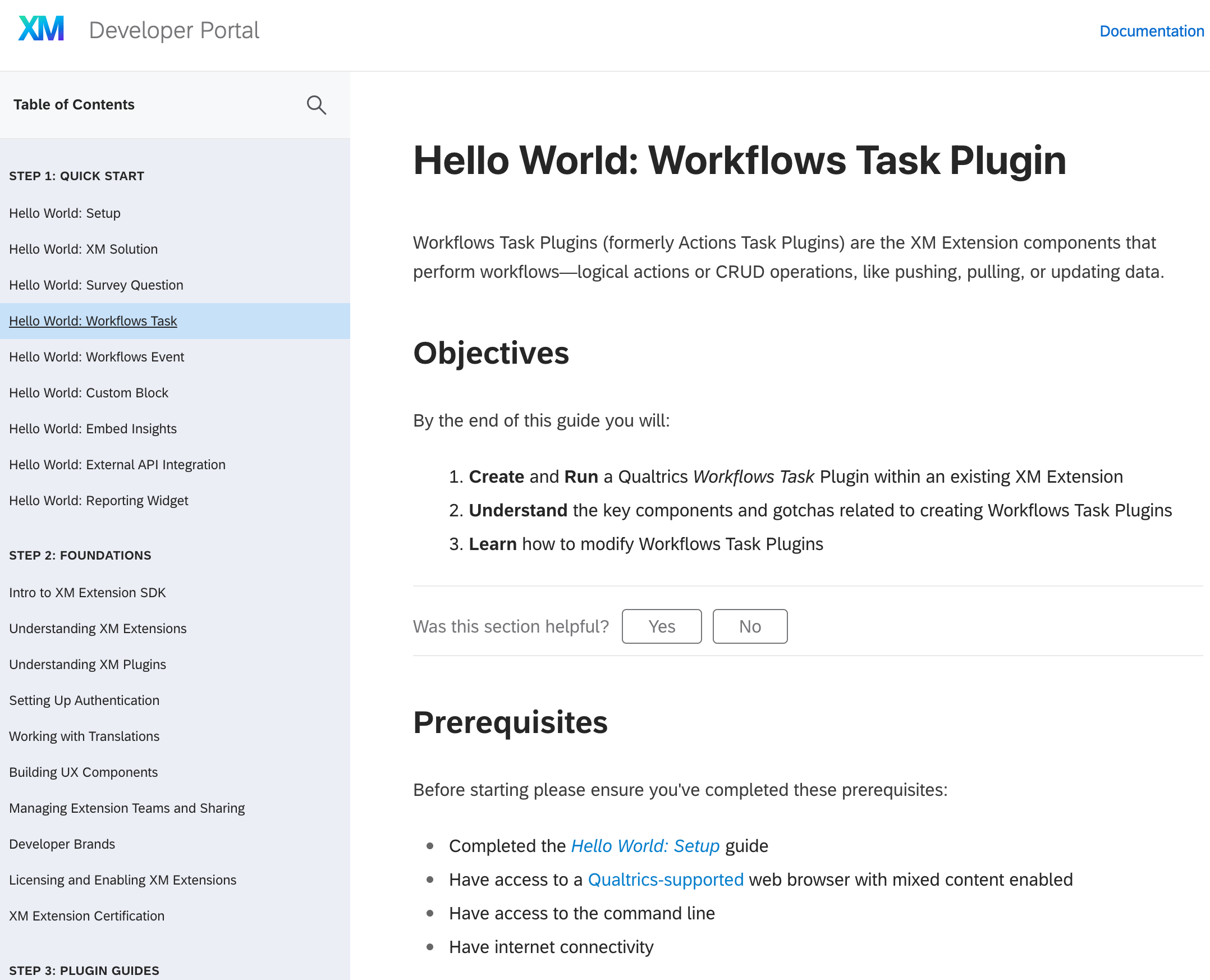Image resolution: width=1210 pixels, height=980 pixels.
Task: Click Yes for section helpful
Action: (x=661, y=626)
